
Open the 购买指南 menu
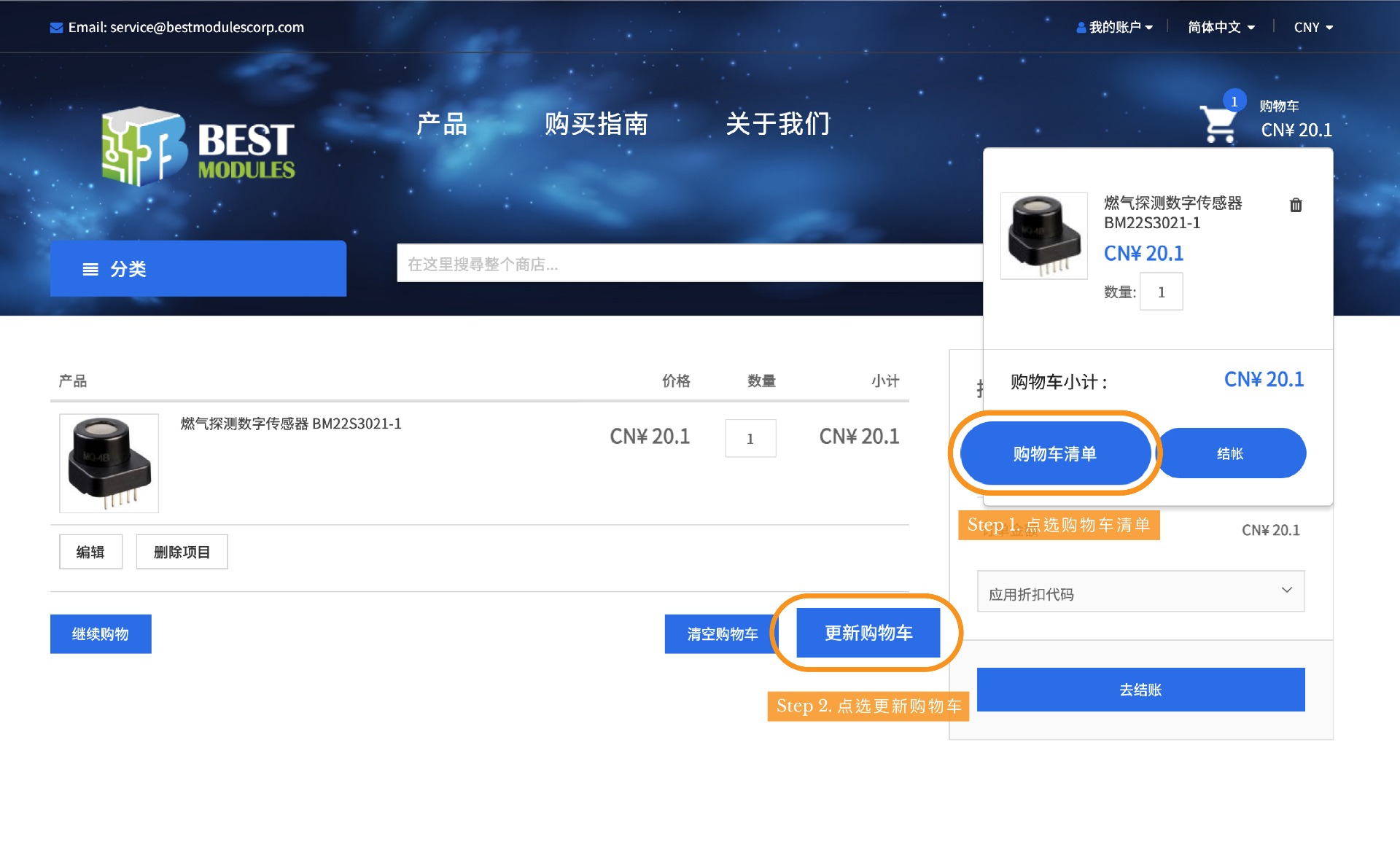[596, 124]
